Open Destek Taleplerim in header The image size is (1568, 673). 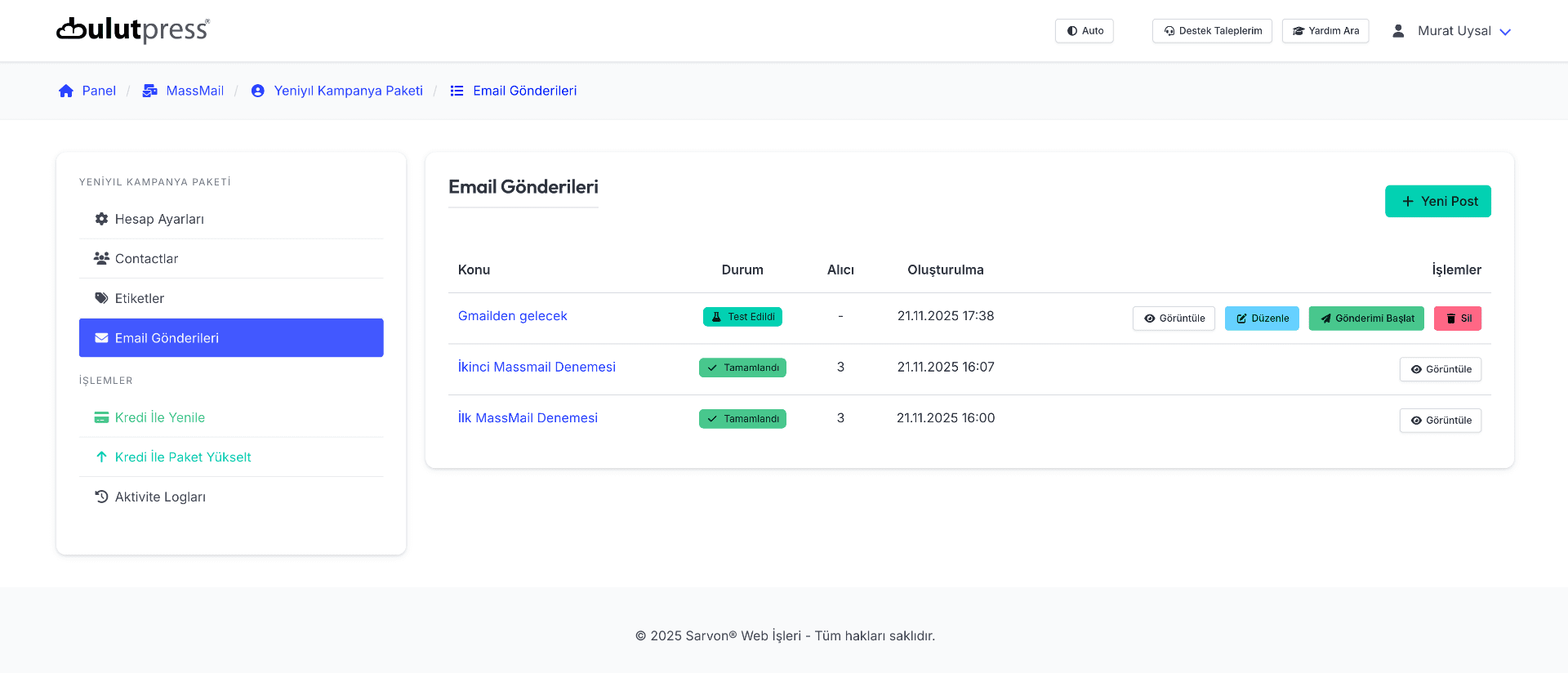(1212, 31)
